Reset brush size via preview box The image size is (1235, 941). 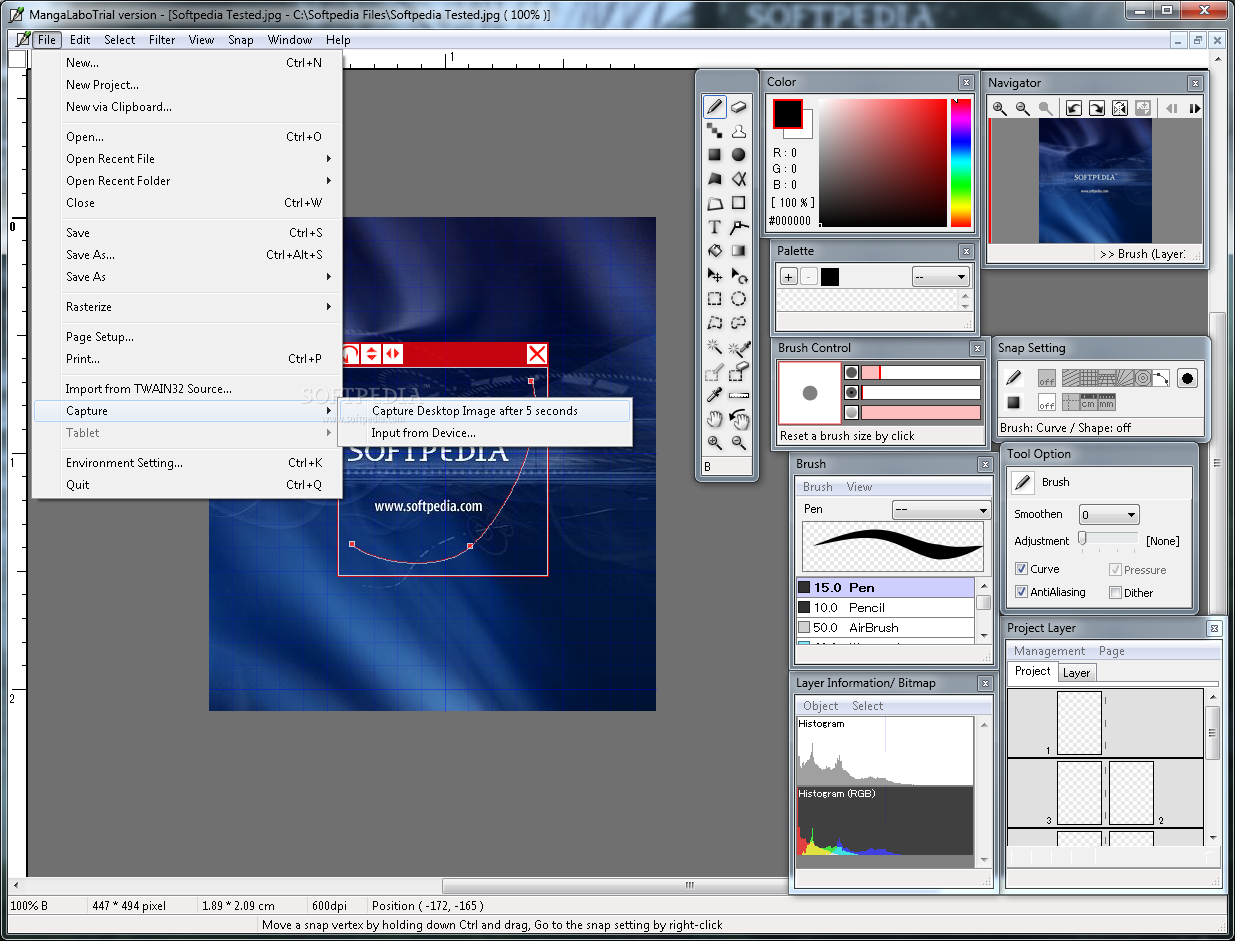tap(810, 393)
